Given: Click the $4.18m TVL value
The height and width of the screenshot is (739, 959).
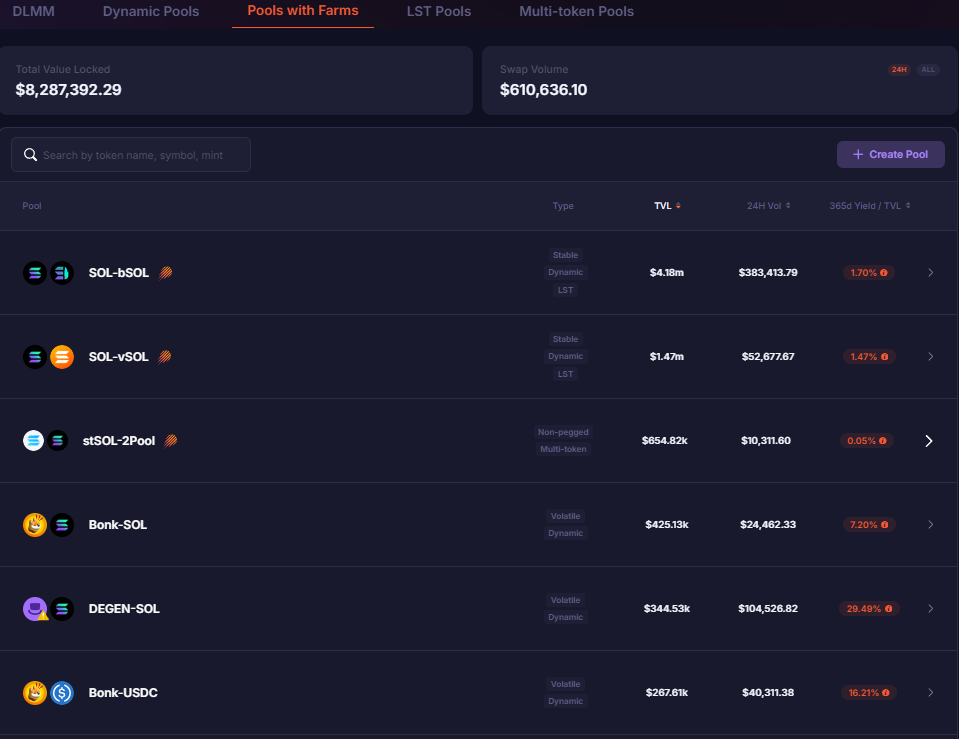Looking at the screenshot, I should click(x=667, y=273).
